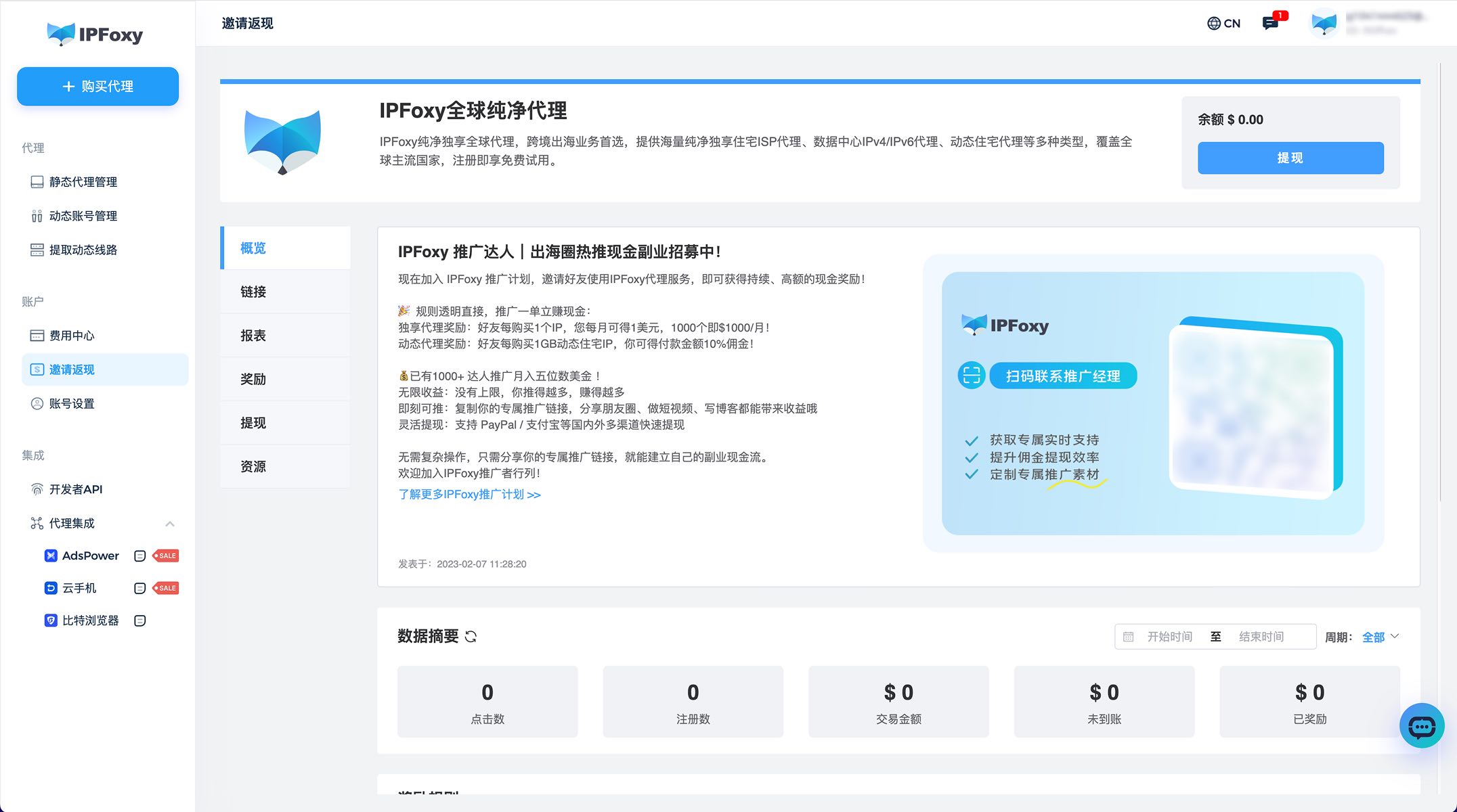Click the document icon next to 比特浏览器
1457x812 pixels.
[140, 621]
